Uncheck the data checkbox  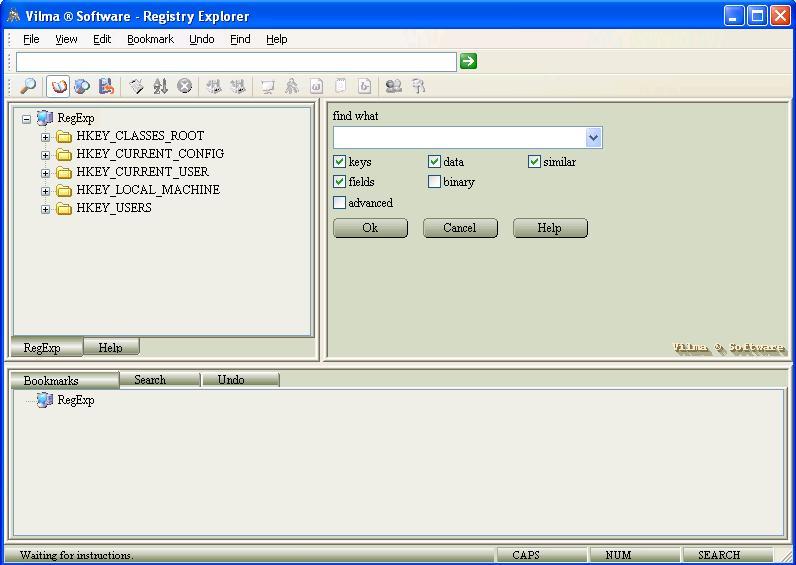tap(434, 162)
